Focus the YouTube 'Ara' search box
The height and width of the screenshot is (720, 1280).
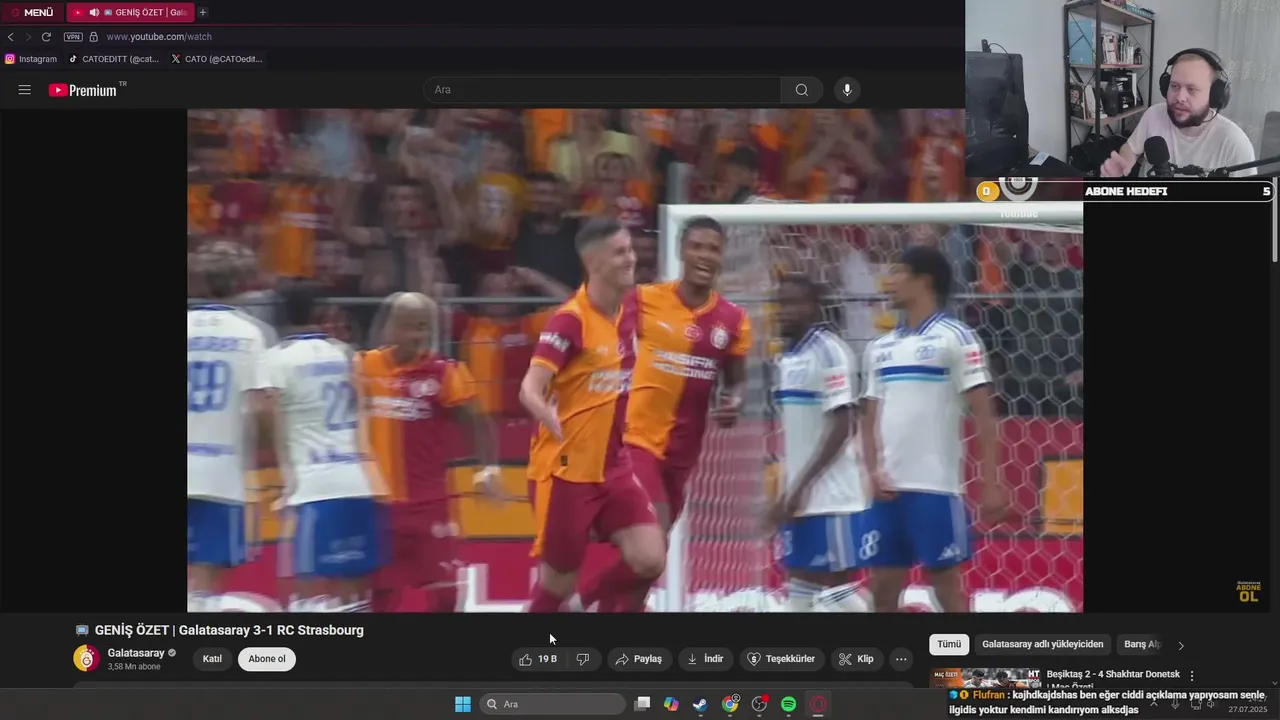point(603,90)
